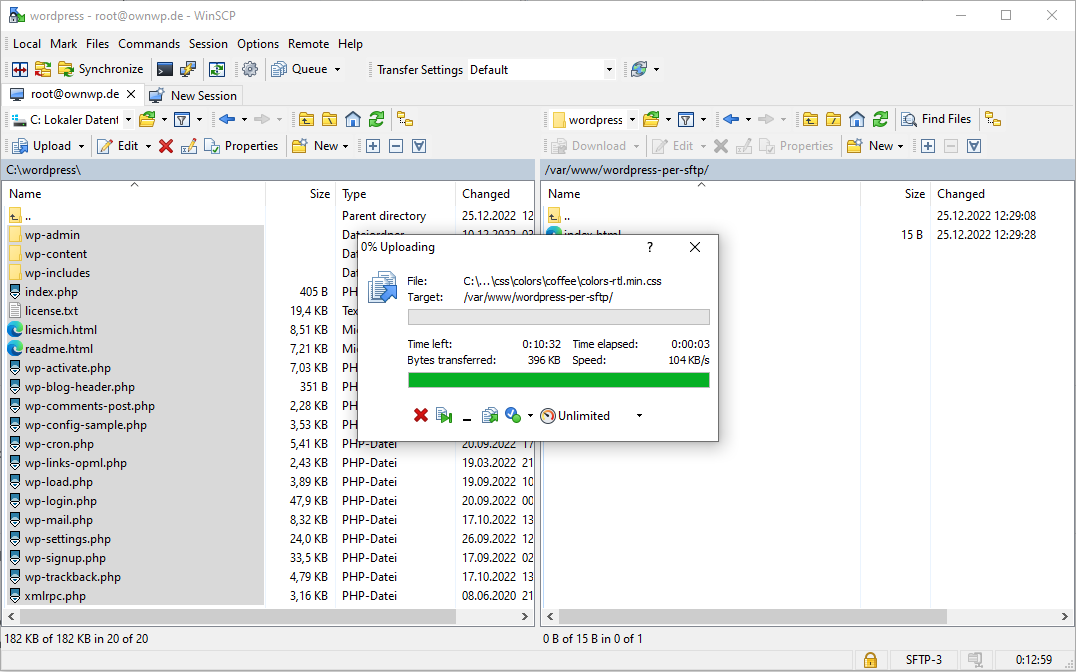The image size is (1076, 672).
Task: Click the file progress bar in upload dialog
Action: (559, 316)
